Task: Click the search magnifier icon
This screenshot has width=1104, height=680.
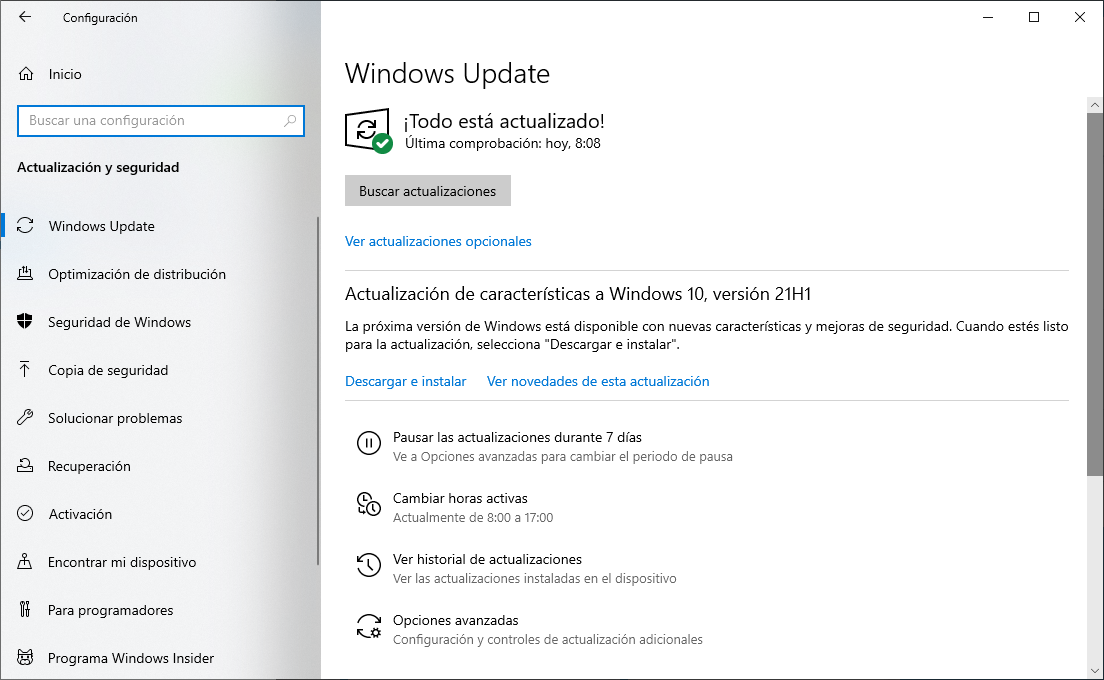Action: (x=290, y=120)
